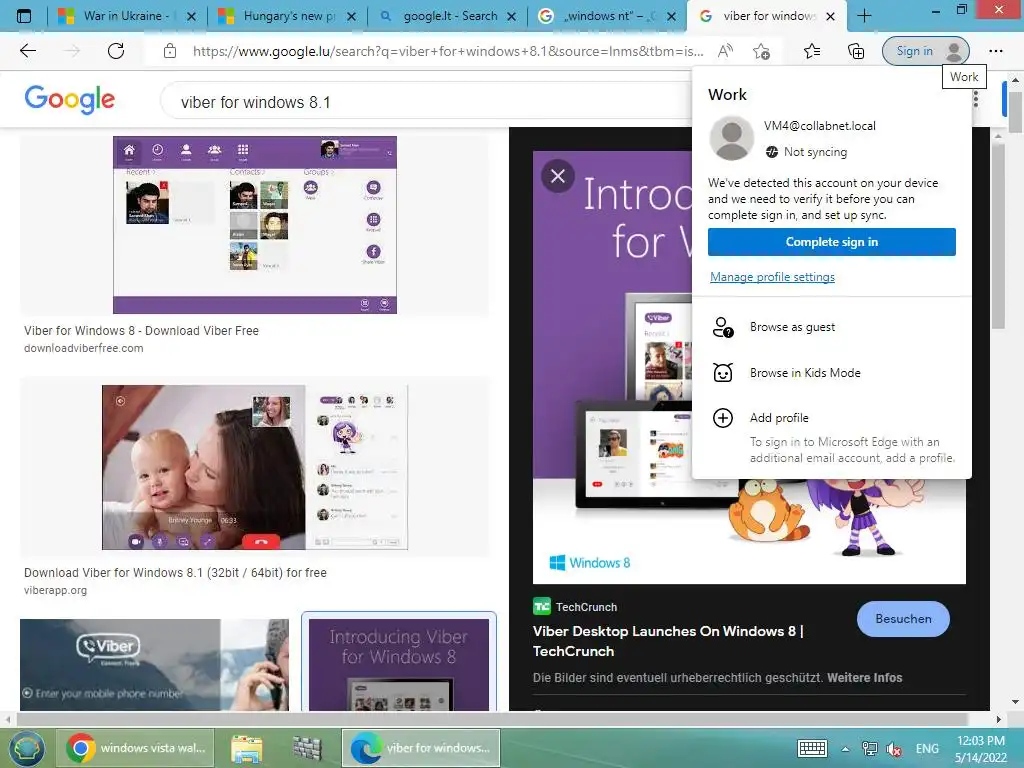Open a new tab with plus icon
Viewport: 1024px width, 768px height.
[x=864, y=16]
